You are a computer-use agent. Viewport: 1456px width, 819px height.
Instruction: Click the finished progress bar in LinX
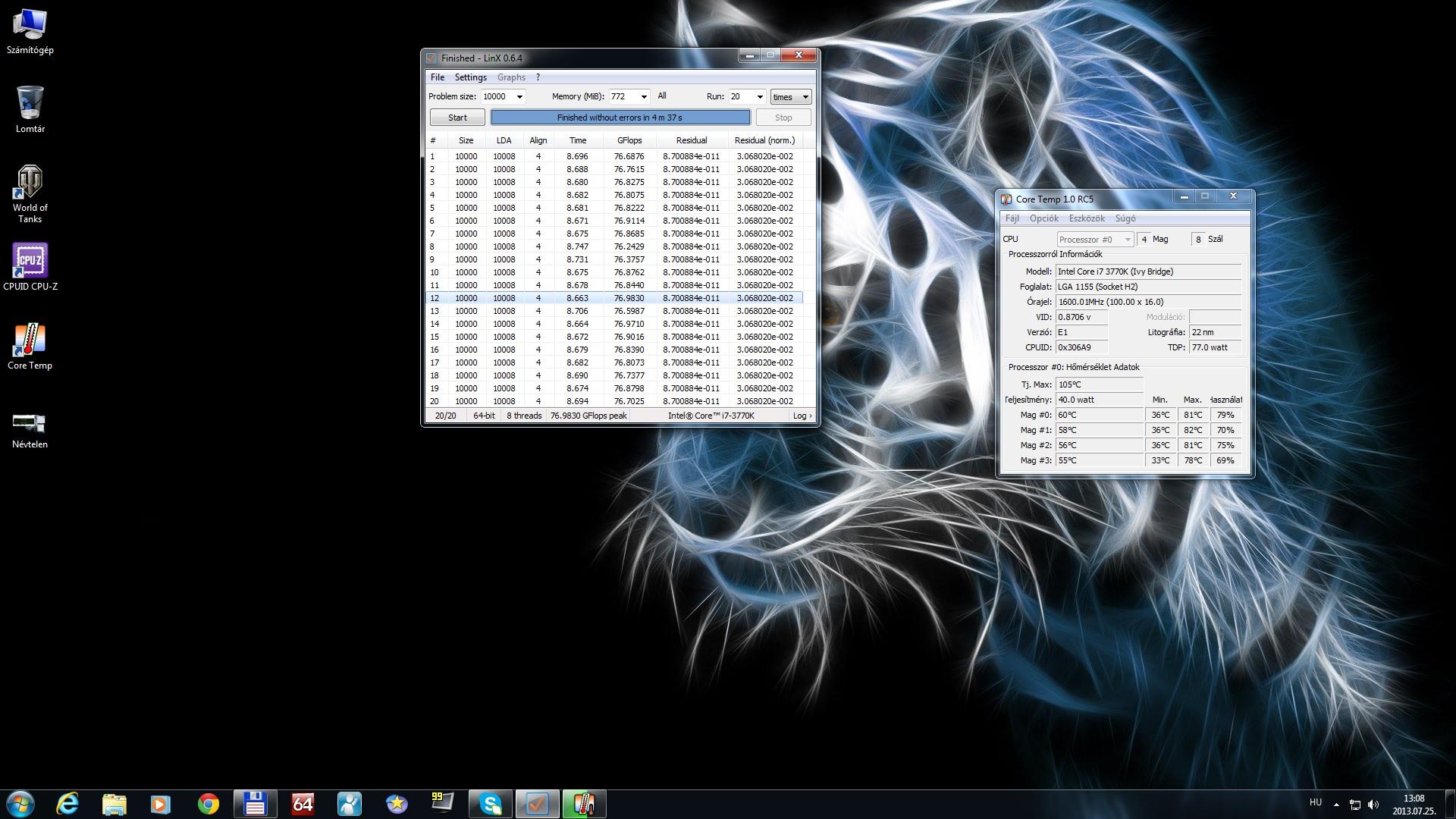(x=620, y=118)
